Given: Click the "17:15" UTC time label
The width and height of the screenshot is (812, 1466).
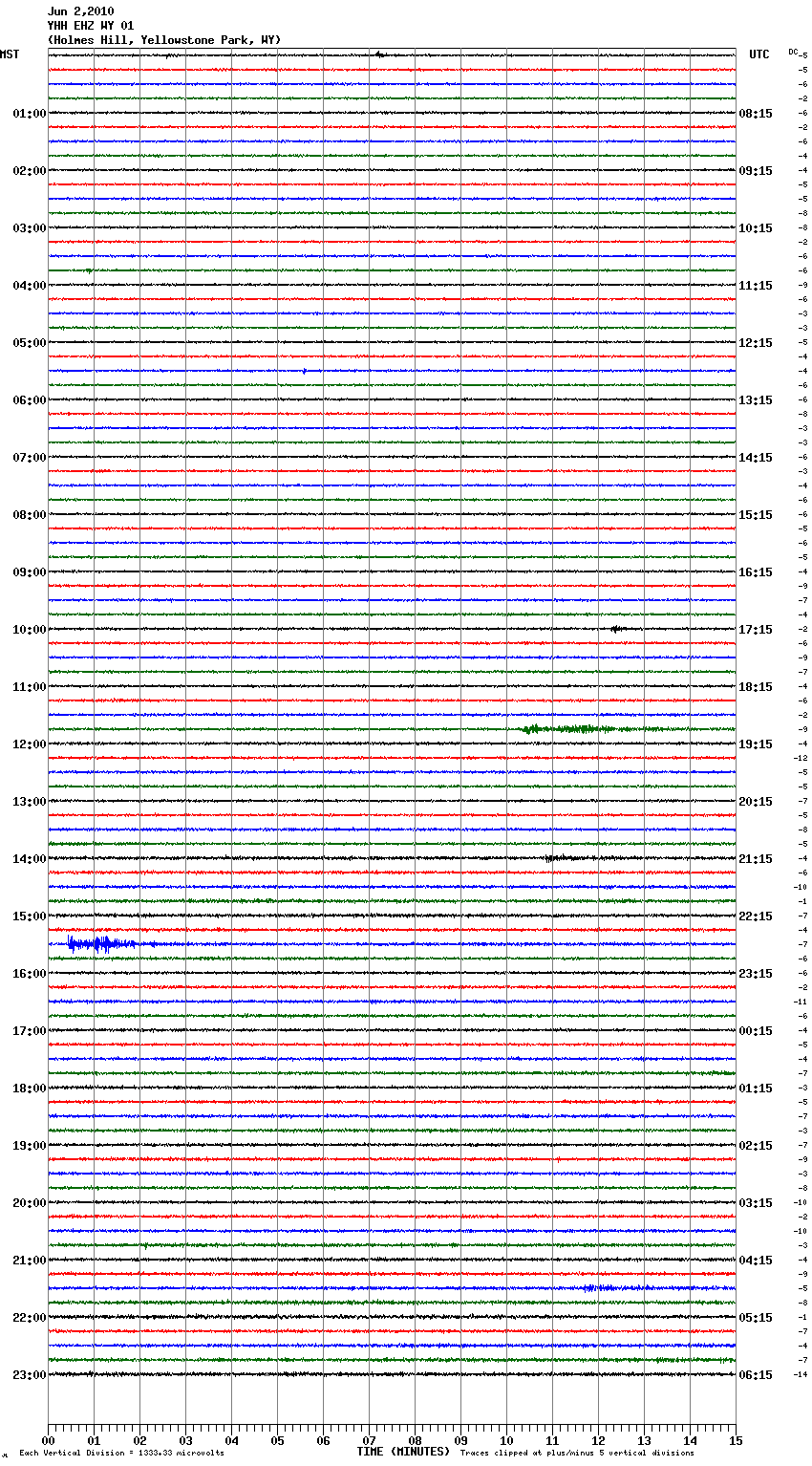Looking at the screenshot, I should point(756,630).
